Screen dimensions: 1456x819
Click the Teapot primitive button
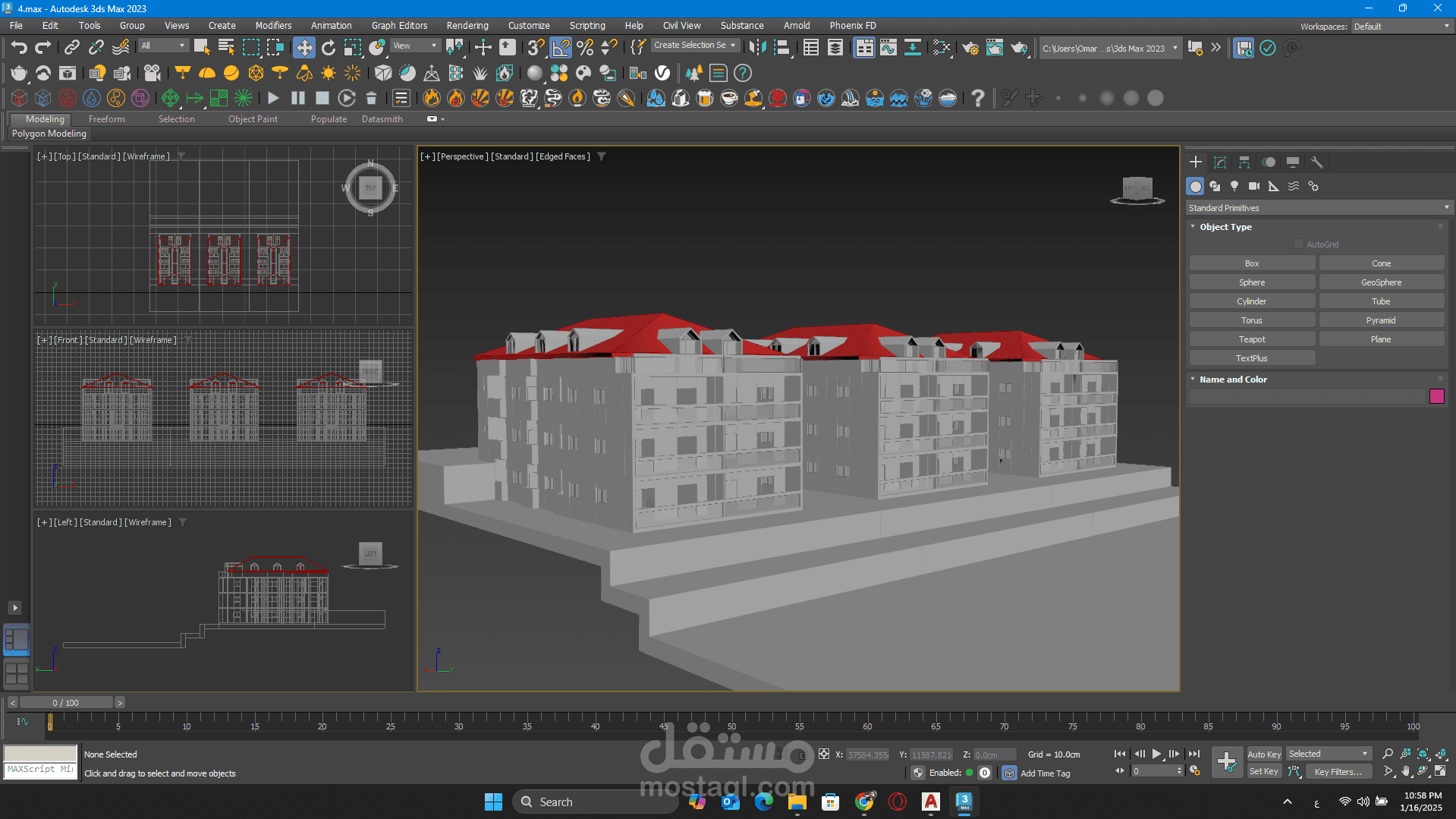pos(1251,339)
